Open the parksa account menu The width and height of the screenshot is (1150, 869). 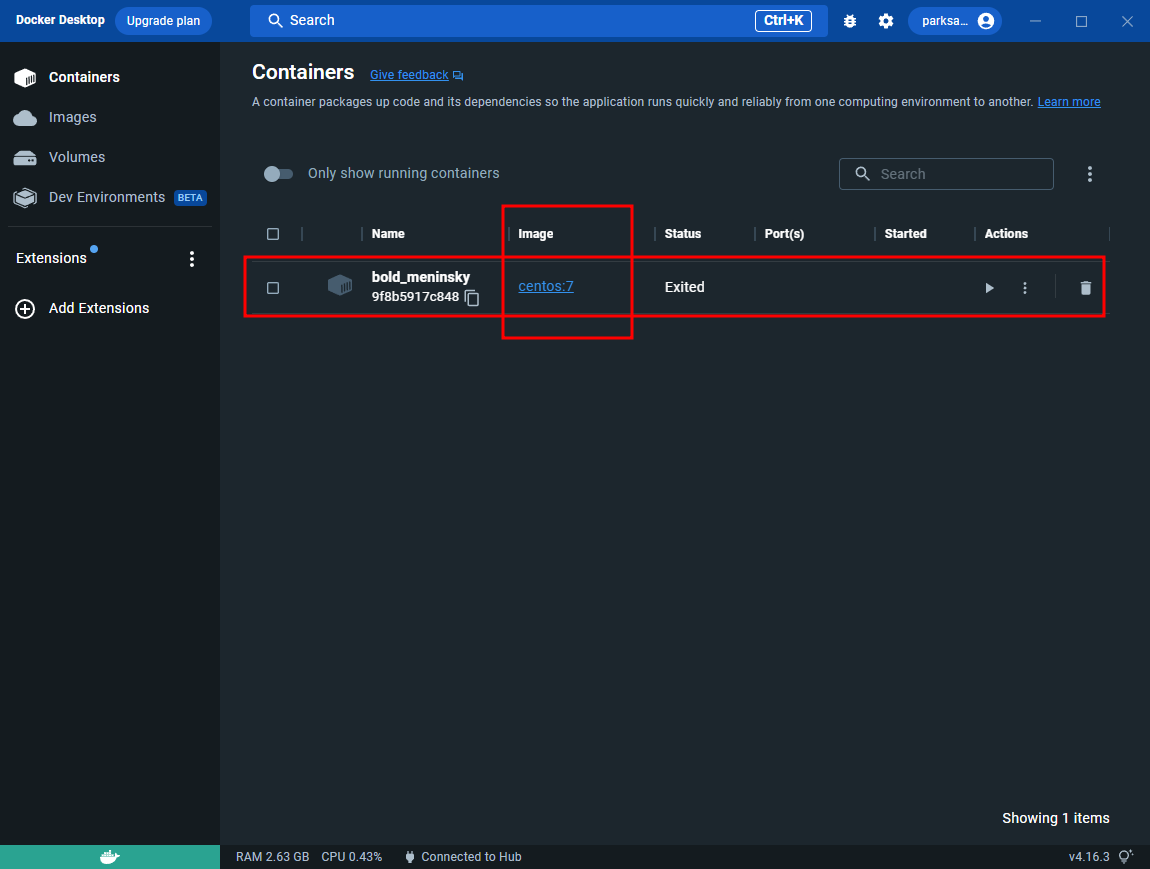[x=955, y=21]
